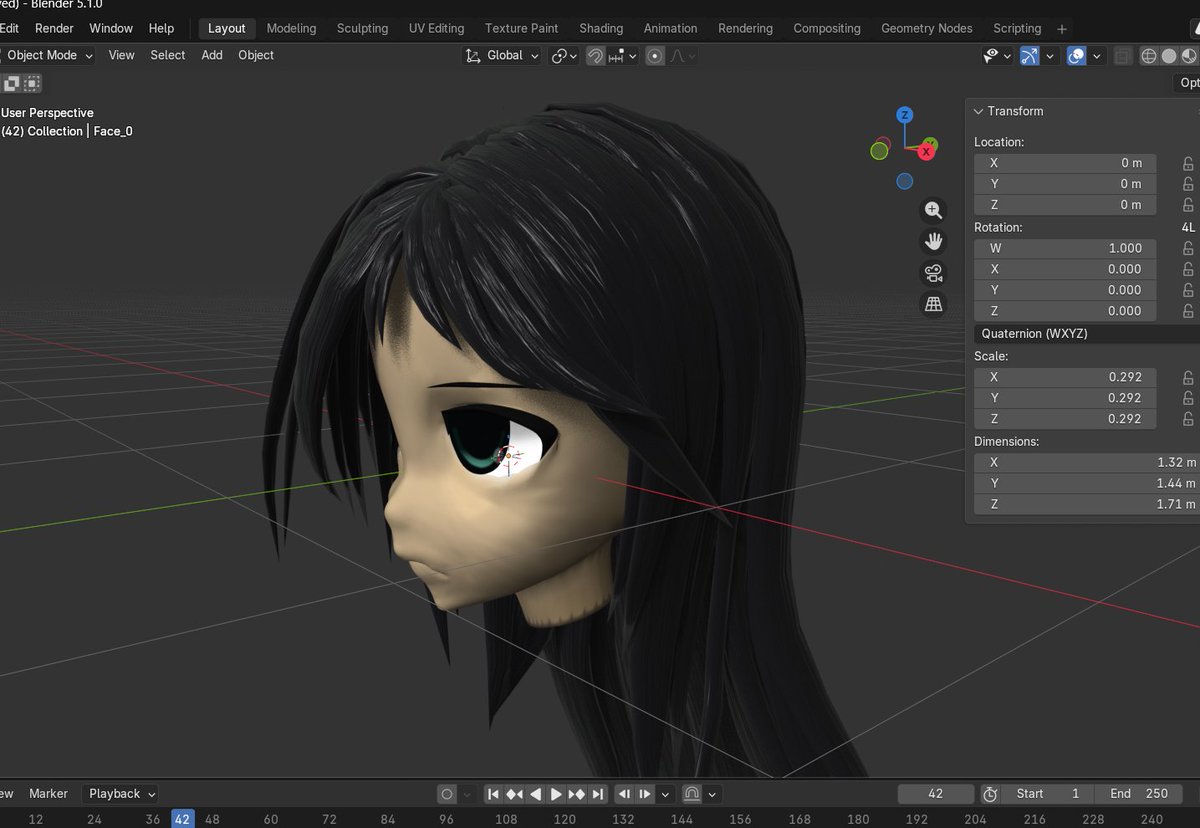Click the auto keying record button
Screen dimensions: 1200x828
coord(447,794)
